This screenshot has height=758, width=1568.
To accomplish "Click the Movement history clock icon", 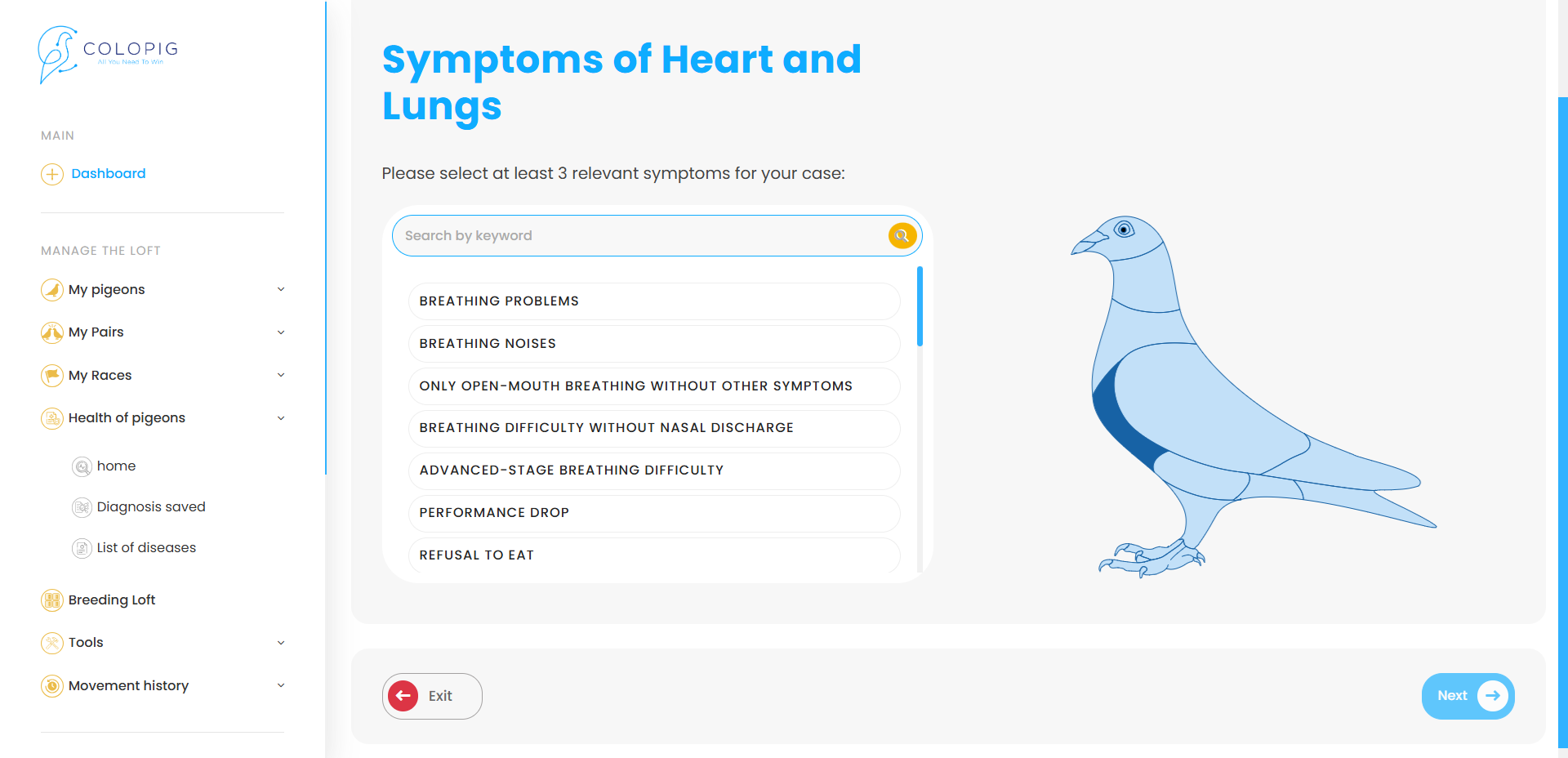I will [x=52, y=686].
